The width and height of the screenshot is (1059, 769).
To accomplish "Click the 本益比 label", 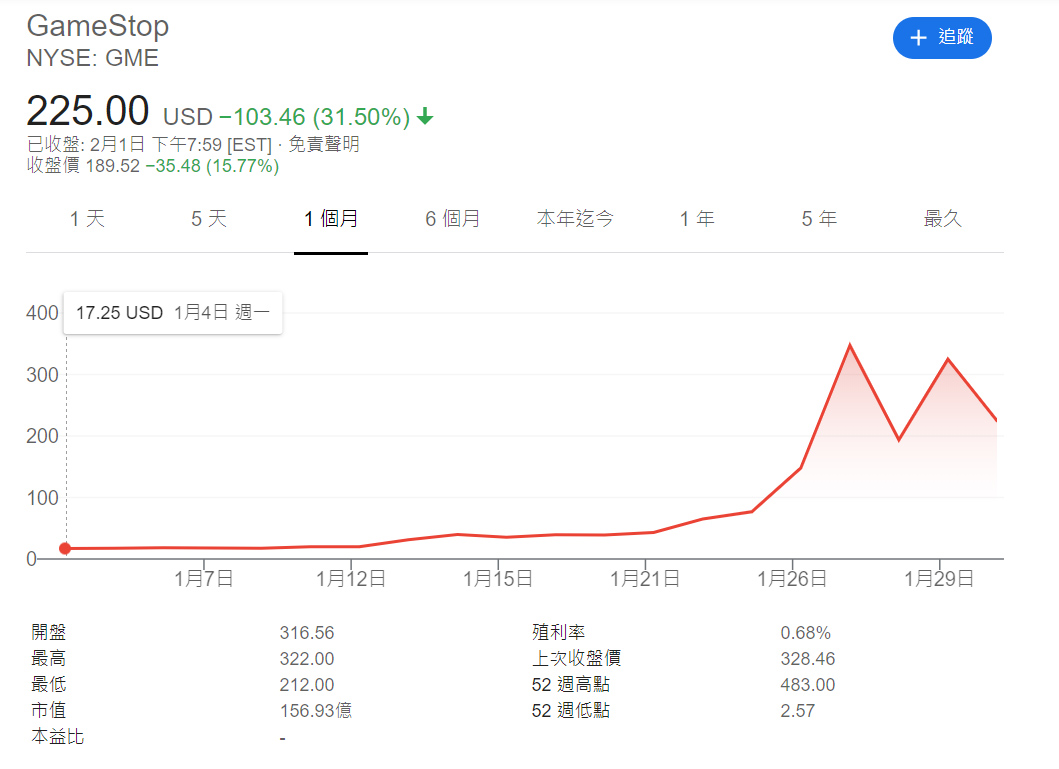I will point(57,737).
